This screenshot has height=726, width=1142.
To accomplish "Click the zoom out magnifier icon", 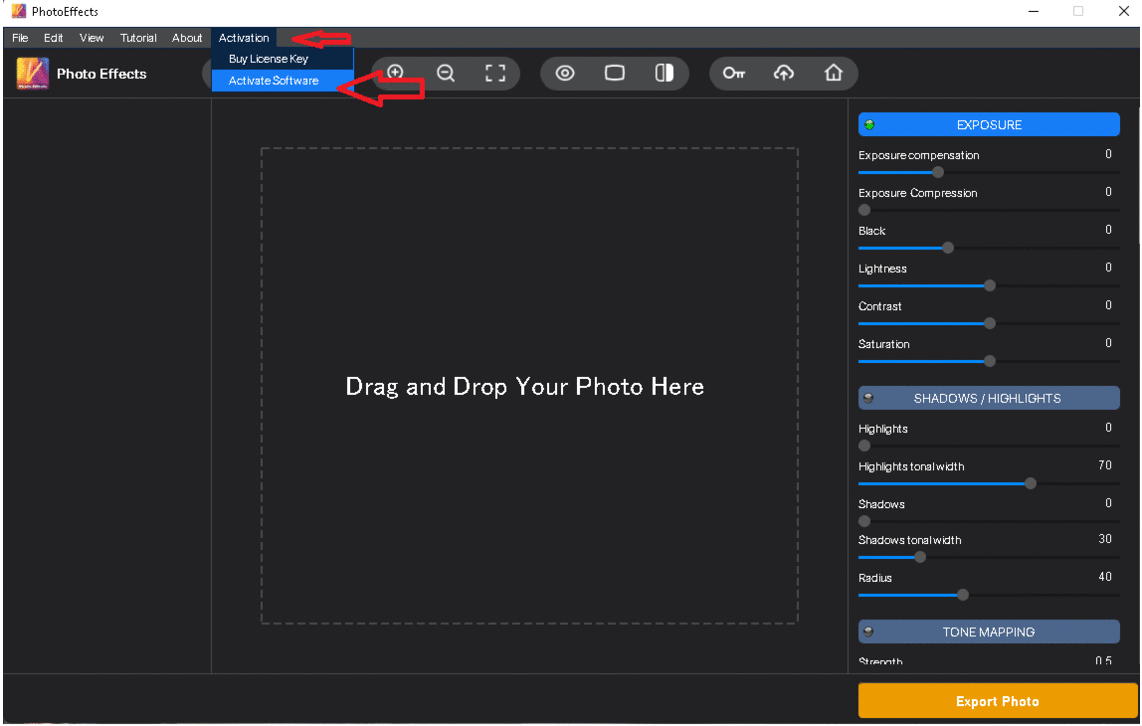I will (446, 73).
